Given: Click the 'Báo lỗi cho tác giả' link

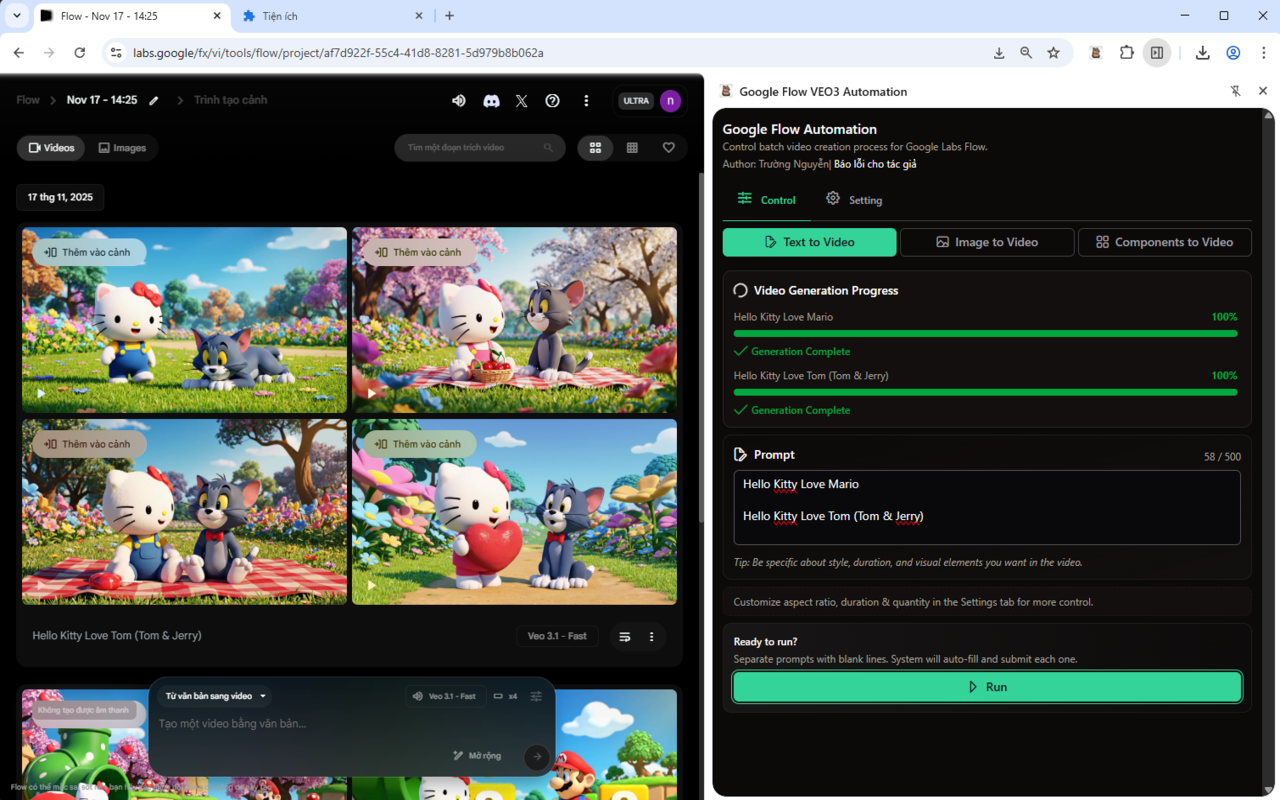Looking at the screenshot, I should pos(875,164).
